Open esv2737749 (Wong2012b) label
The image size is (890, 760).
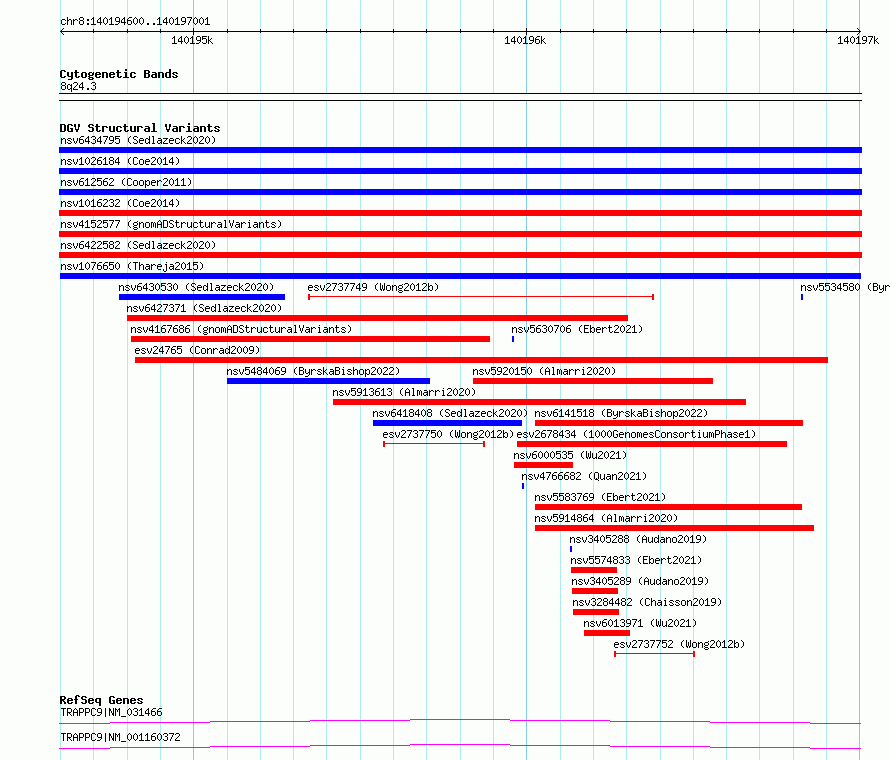[x=373, y=287]
